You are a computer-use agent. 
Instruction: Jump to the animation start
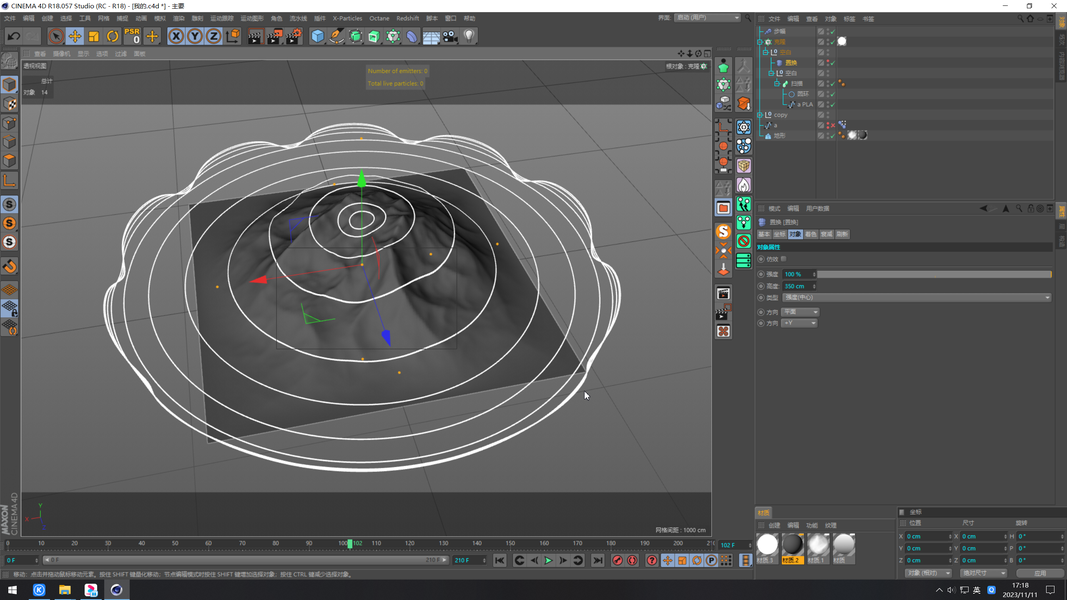click(499, 561)
